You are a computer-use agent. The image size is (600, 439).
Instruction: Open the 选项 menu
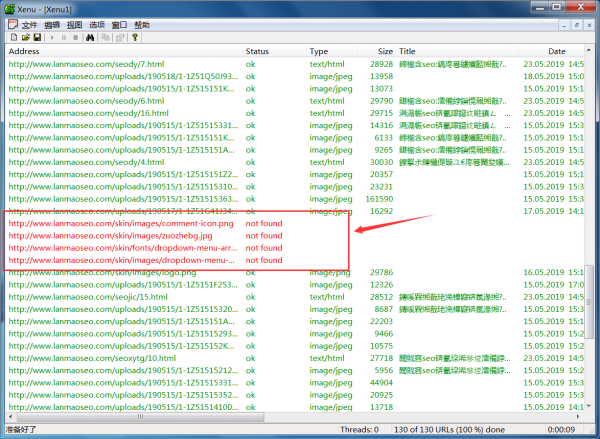[x=97, y=23]
